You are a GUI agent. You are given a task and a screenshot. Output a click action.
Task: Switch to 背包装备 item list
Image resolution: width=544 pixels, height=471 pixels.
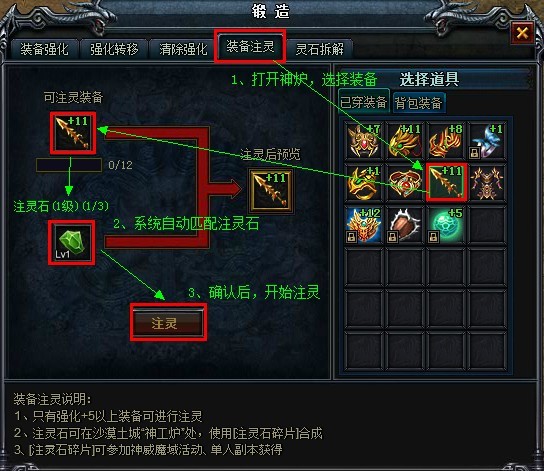(x=419, y=103)
